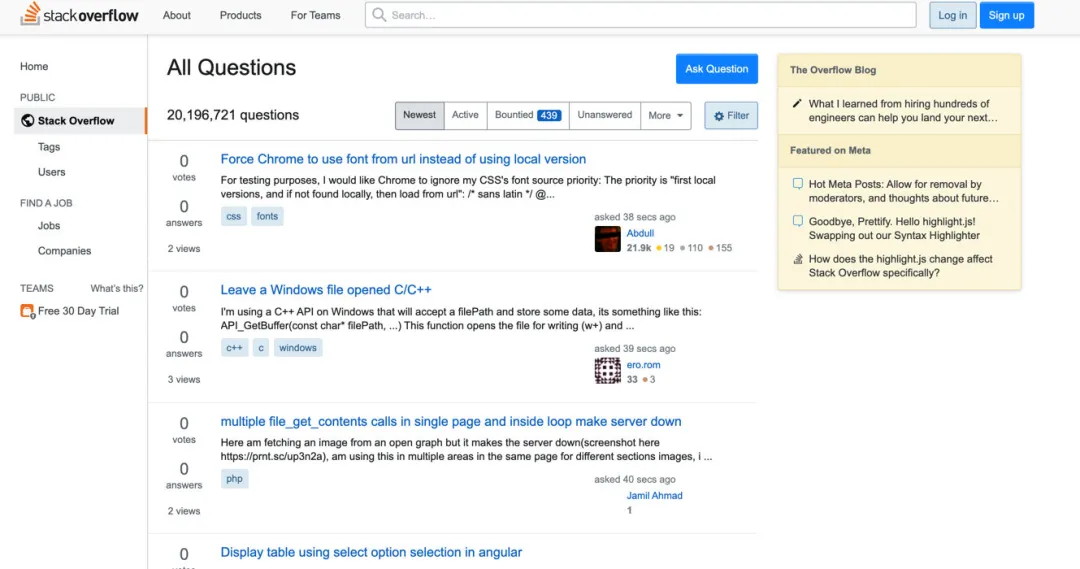Open Display table using select option question
The width and height of the screenshot is (1080, 569).
(x=371, y=552)
